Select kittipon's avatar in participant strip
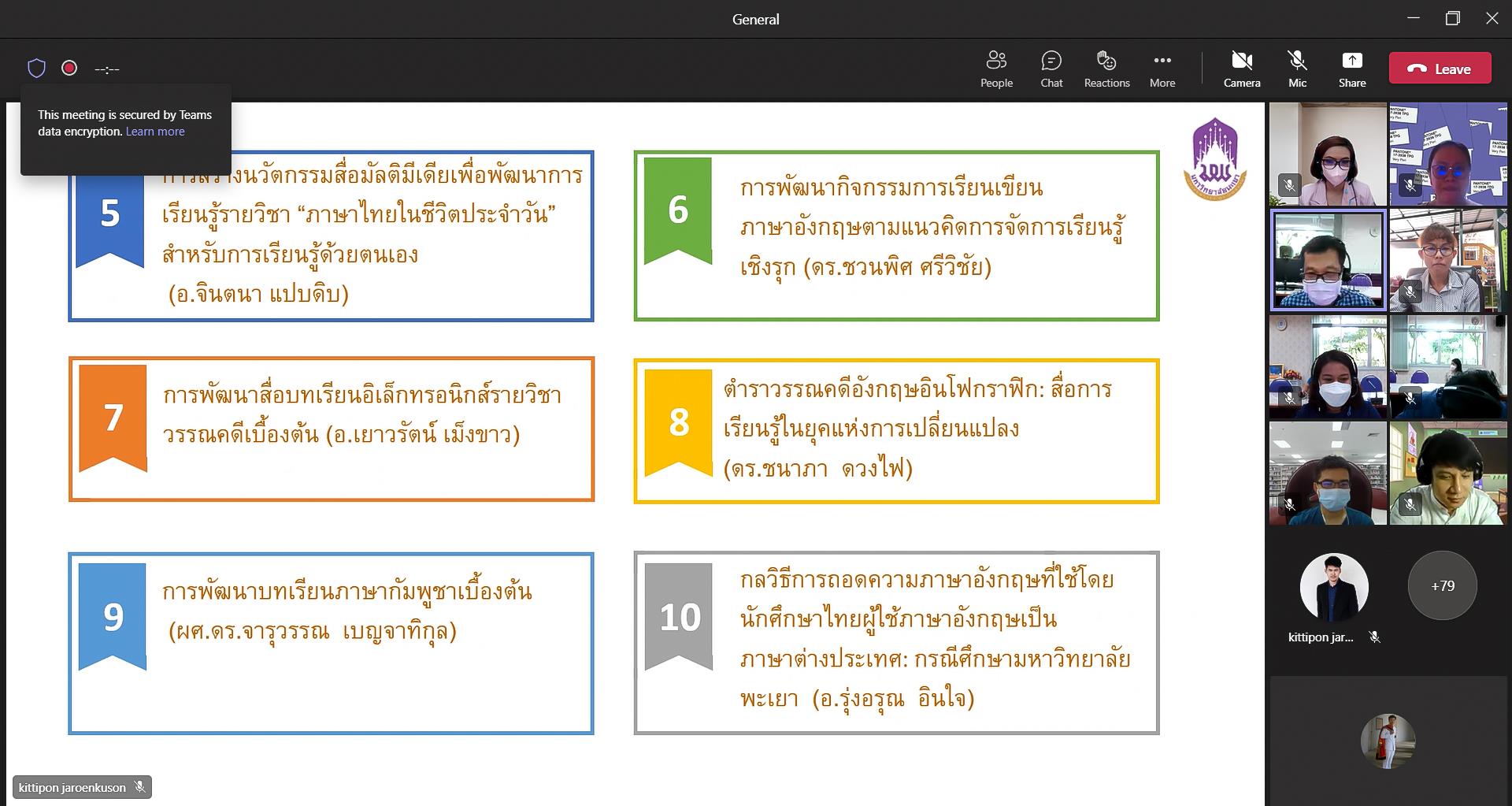 point(1334,587)
